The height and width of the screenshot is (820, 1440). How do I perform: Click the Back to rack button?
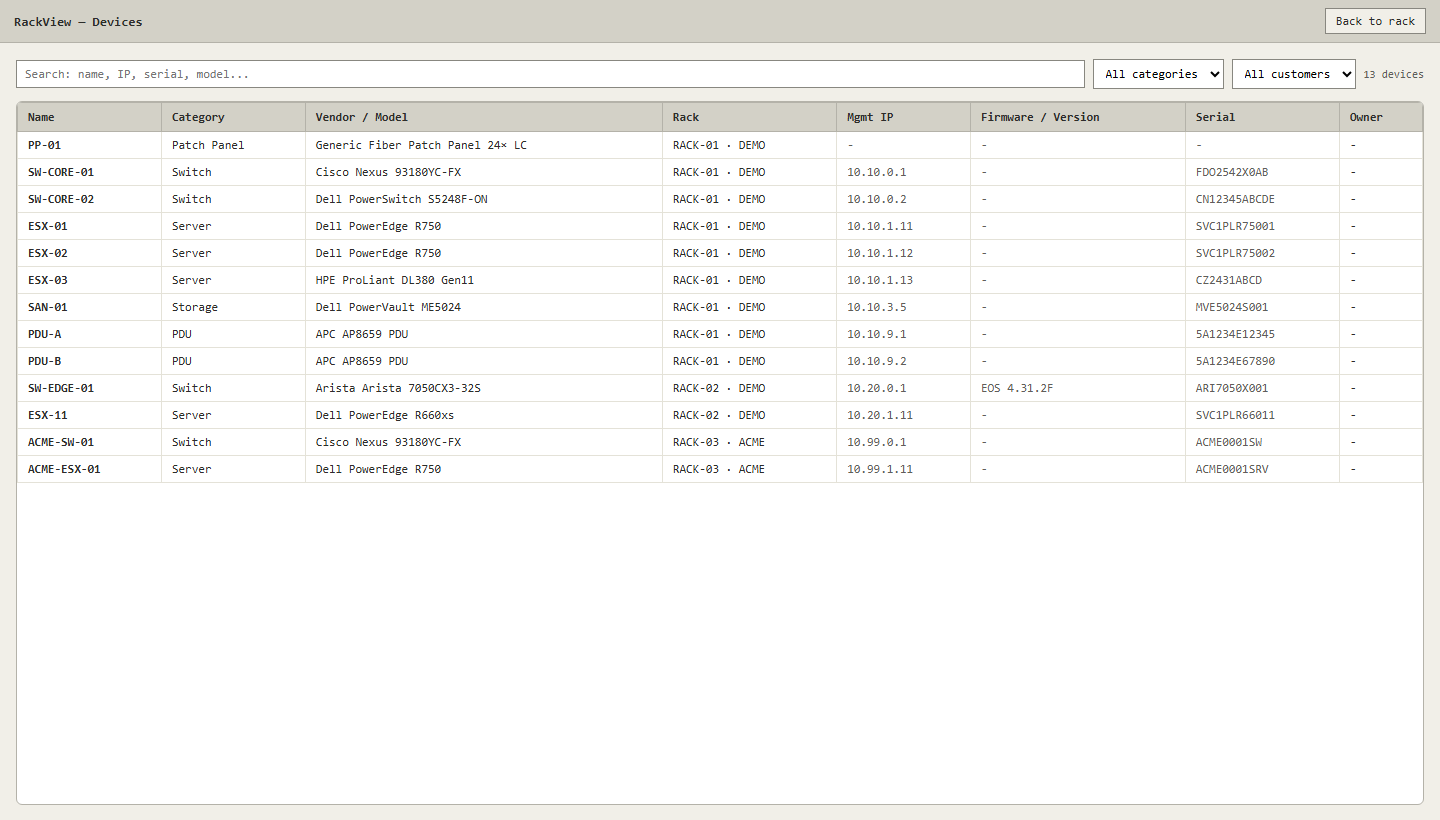point(1375,21)
